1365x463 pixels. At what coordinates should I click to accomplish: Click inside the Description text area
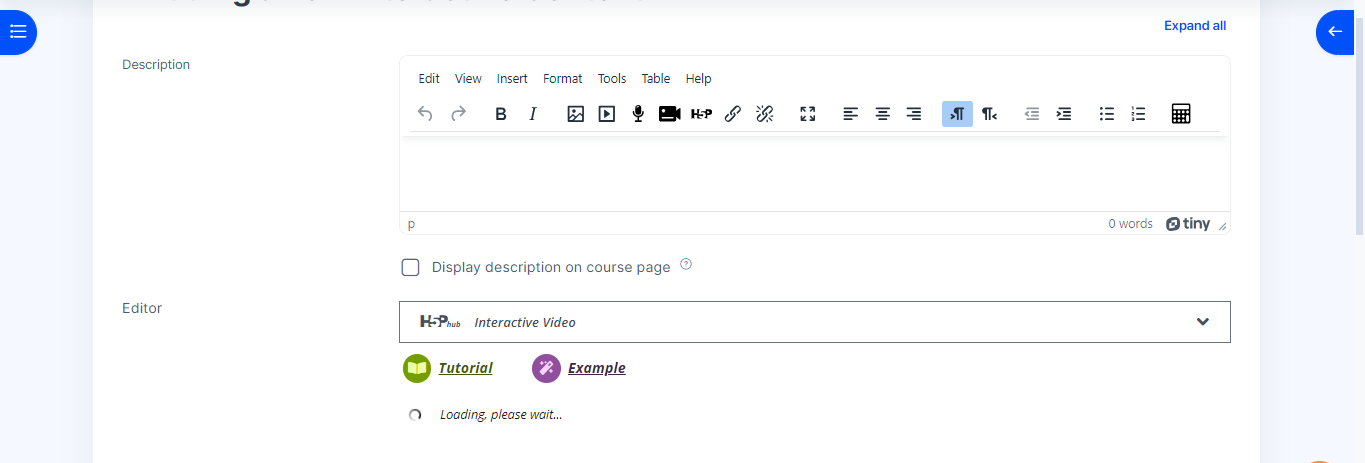pos(814,174)
